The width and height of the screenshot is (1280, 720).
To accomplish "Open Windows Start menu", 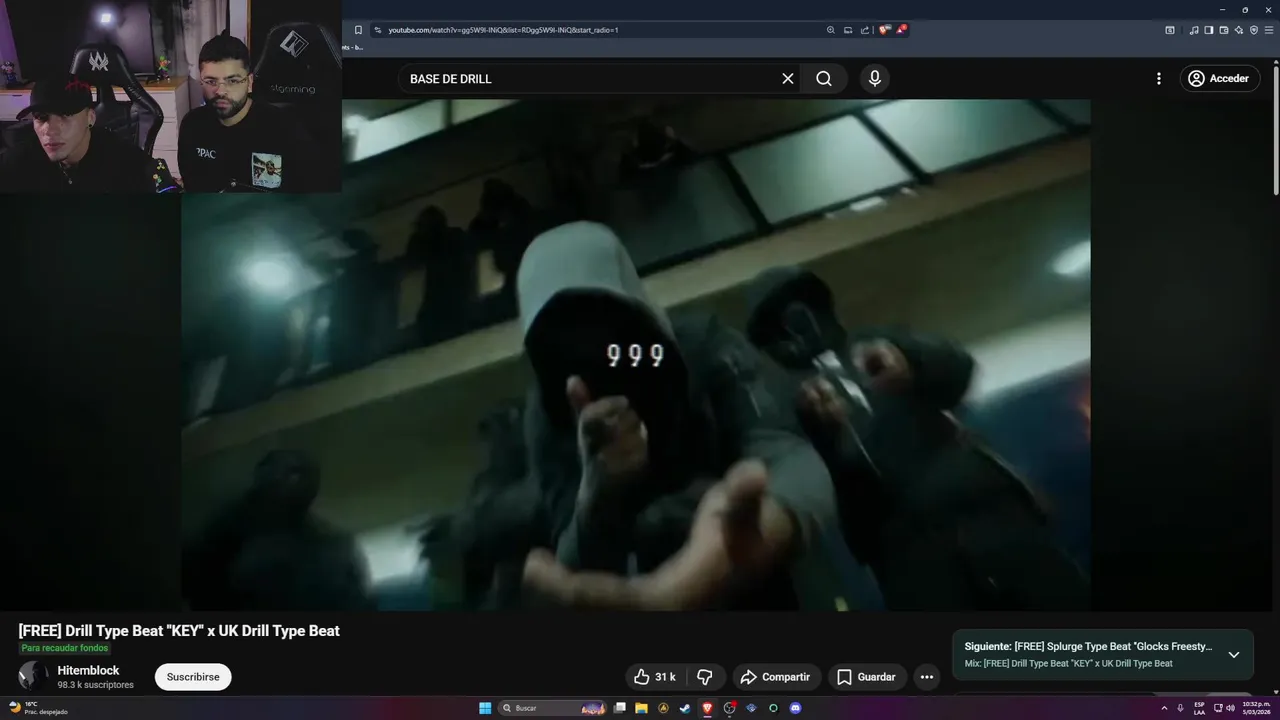I will pos(485,708).
